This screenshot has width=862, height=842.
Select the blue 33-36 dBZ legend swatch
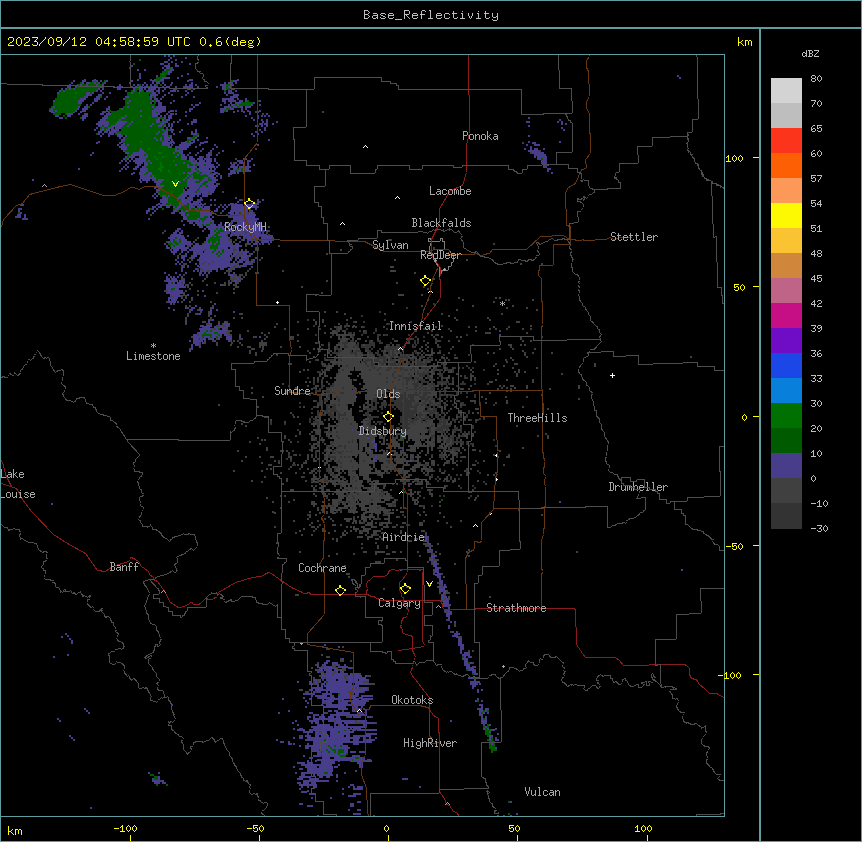tap(786, 365)
